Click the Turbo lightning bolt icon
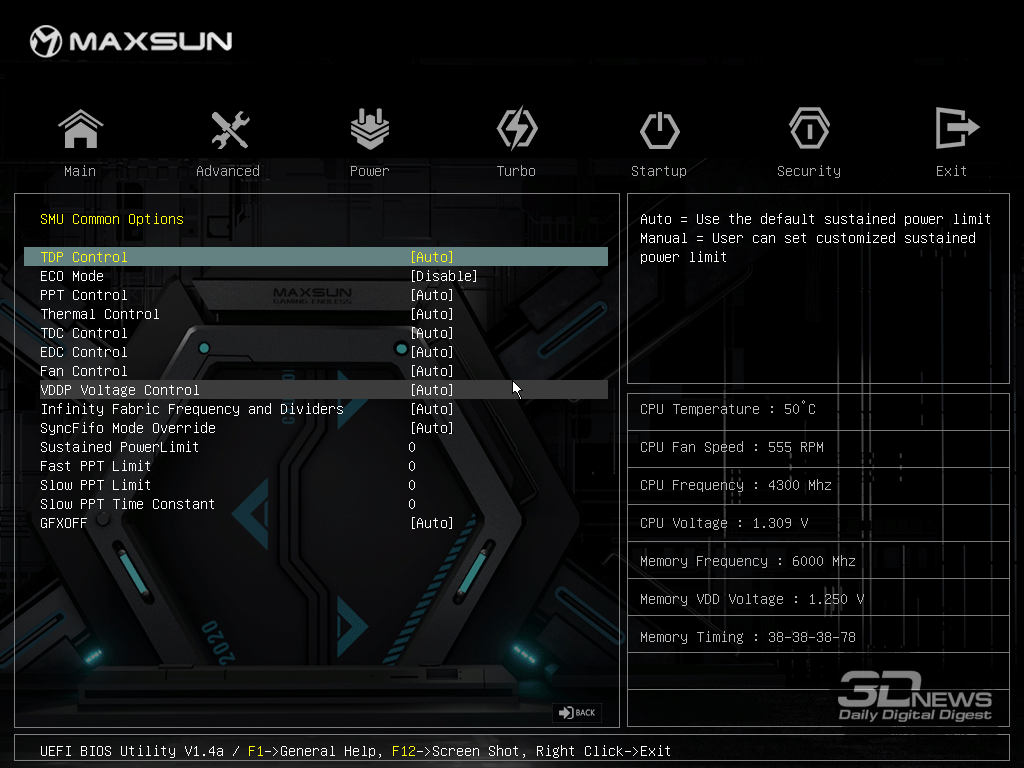Image resolution: width=1024 pixels, height=768 pixels. pos(517,129)
